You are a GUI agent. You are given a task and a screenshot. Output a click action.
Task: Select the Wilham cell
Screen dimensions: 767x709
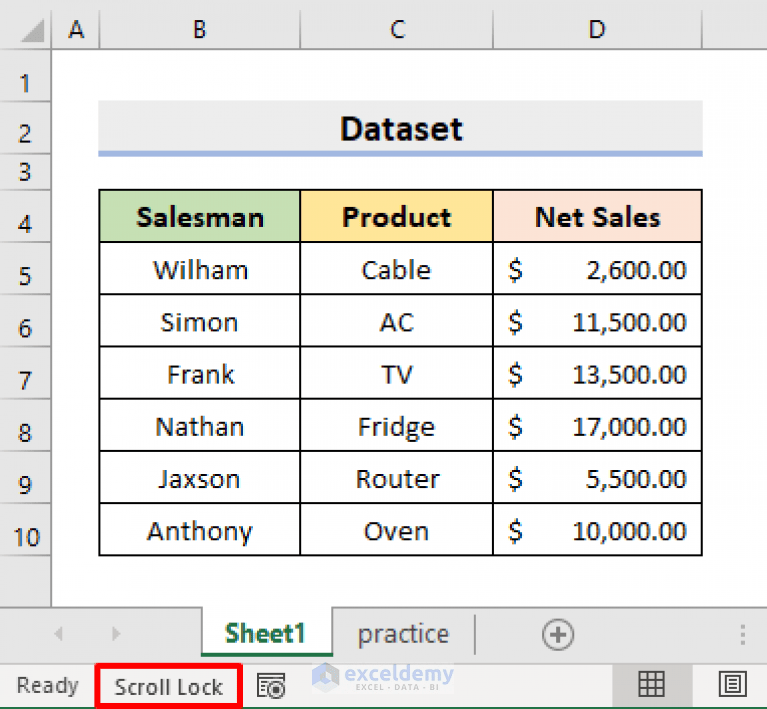200,269
